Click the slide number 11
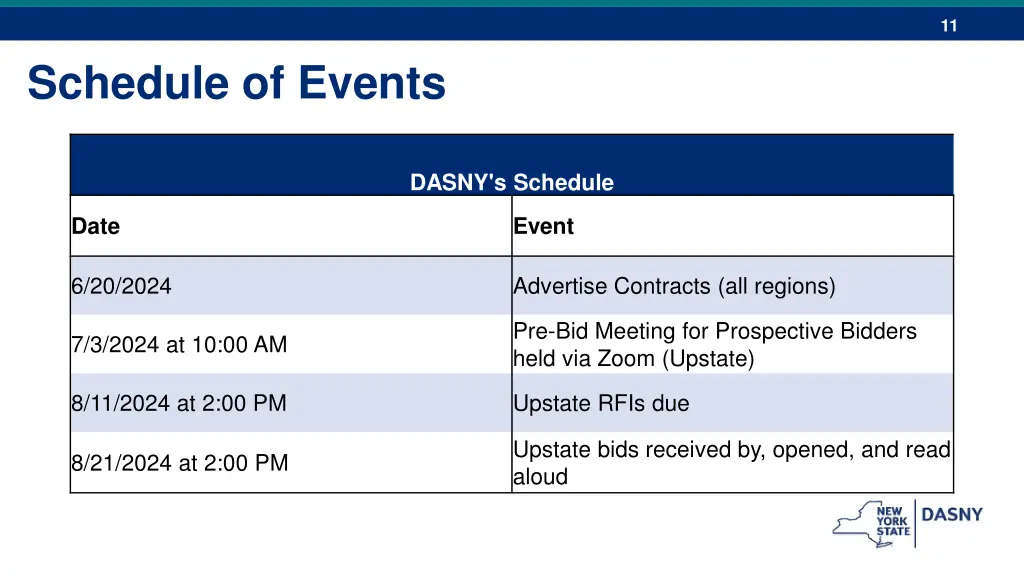Viewport: 1024px width, 576px height. [x=948, y=26]
